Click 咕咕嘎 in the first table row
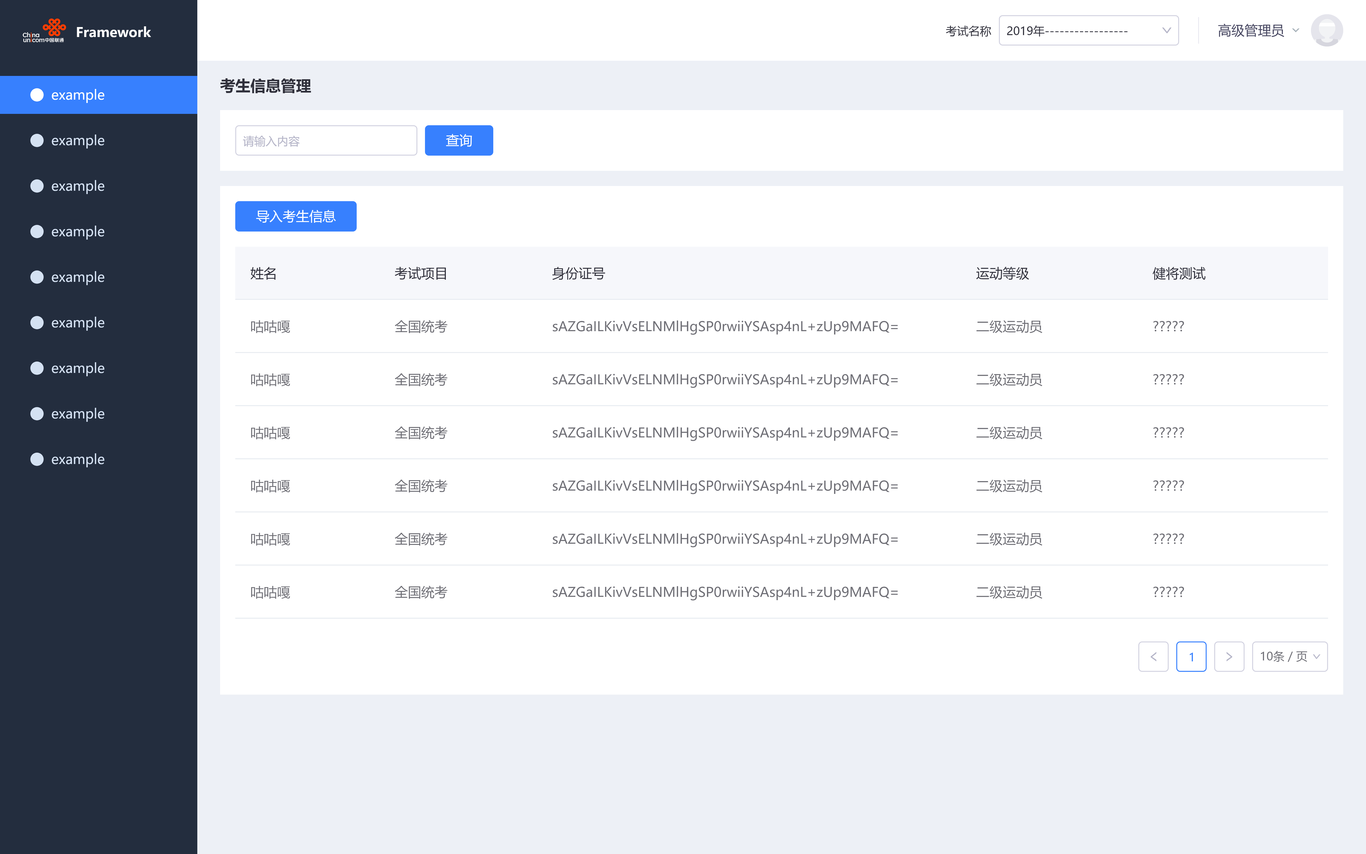Image resolution: width=1366 pixels, height=854 pixels. point(270,327)
